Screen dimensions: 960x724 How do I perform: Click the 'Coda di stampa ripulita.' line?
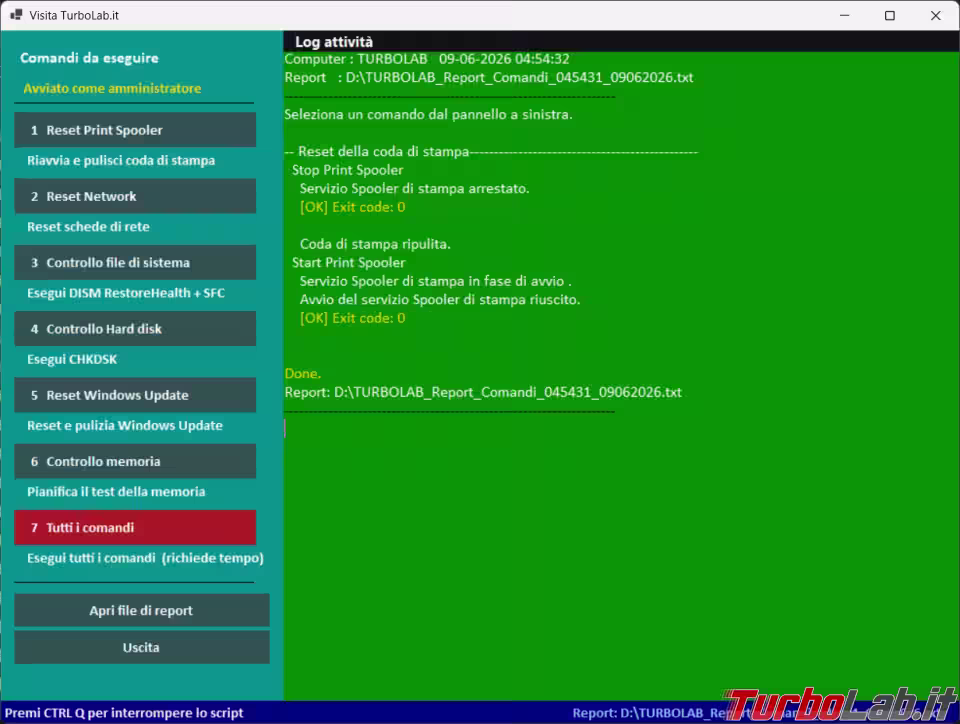tap(375, 244)
